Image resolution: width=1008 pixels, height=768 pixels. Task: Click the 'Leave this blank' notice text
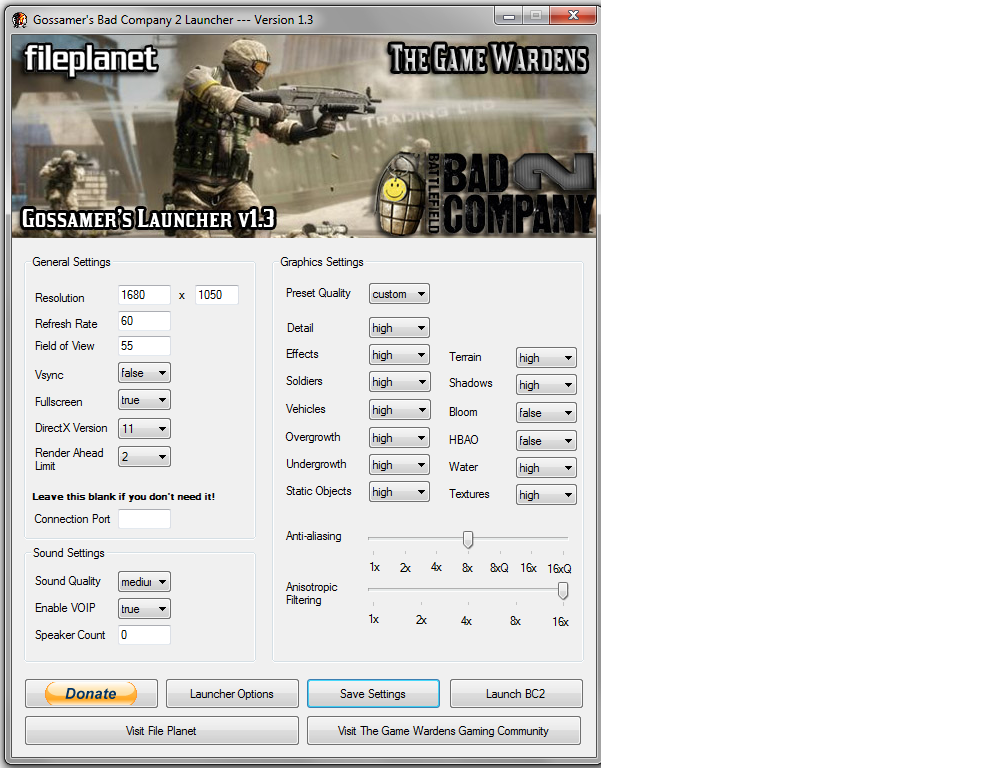(123, 497)
